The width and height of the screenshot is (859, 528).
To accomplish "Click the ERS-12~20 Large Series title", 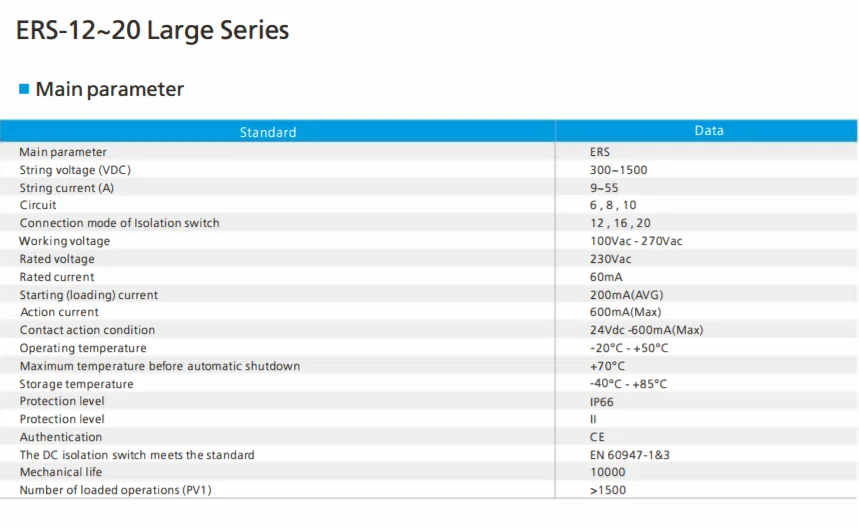I will pyautogui.click(x=152, y=31).
